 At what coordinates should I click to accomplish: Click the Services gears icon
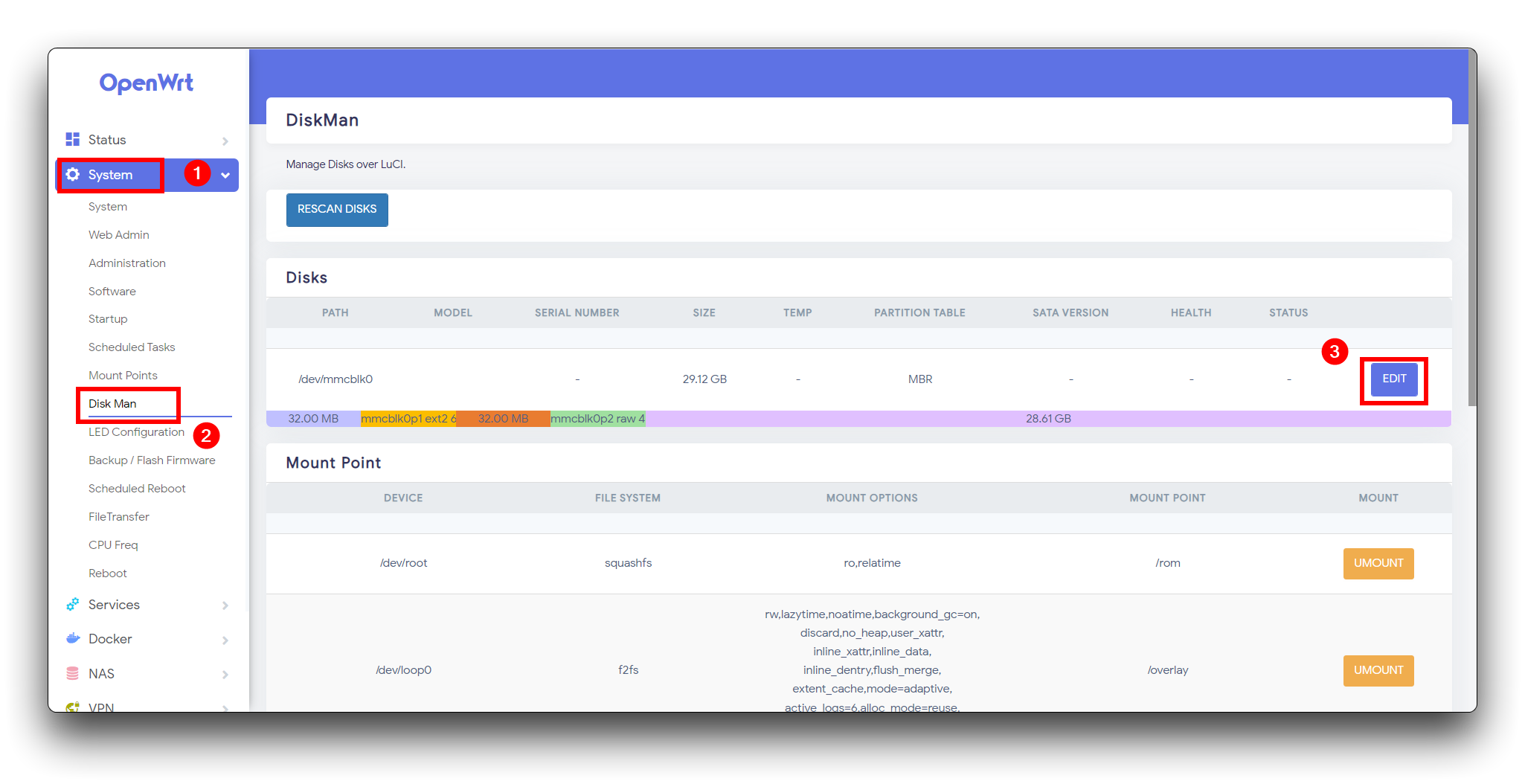(72, 605)
